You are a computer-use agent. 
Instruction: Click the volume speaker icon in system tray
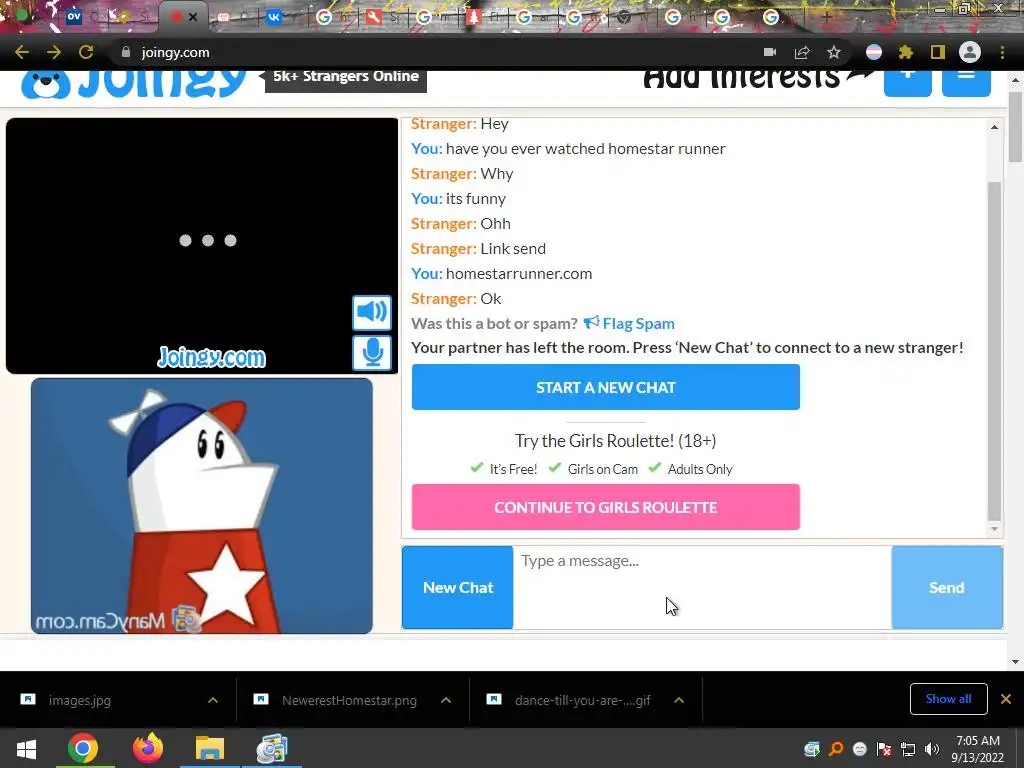pyautogui.click(x=932, y=749)
